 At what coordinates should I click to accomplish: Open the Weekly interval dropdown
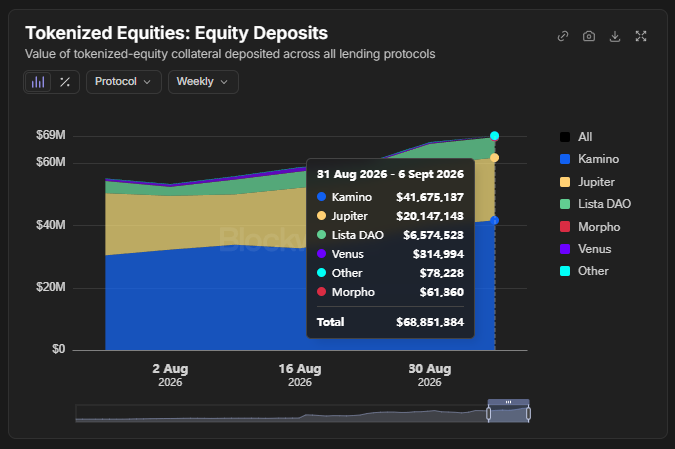203,82
